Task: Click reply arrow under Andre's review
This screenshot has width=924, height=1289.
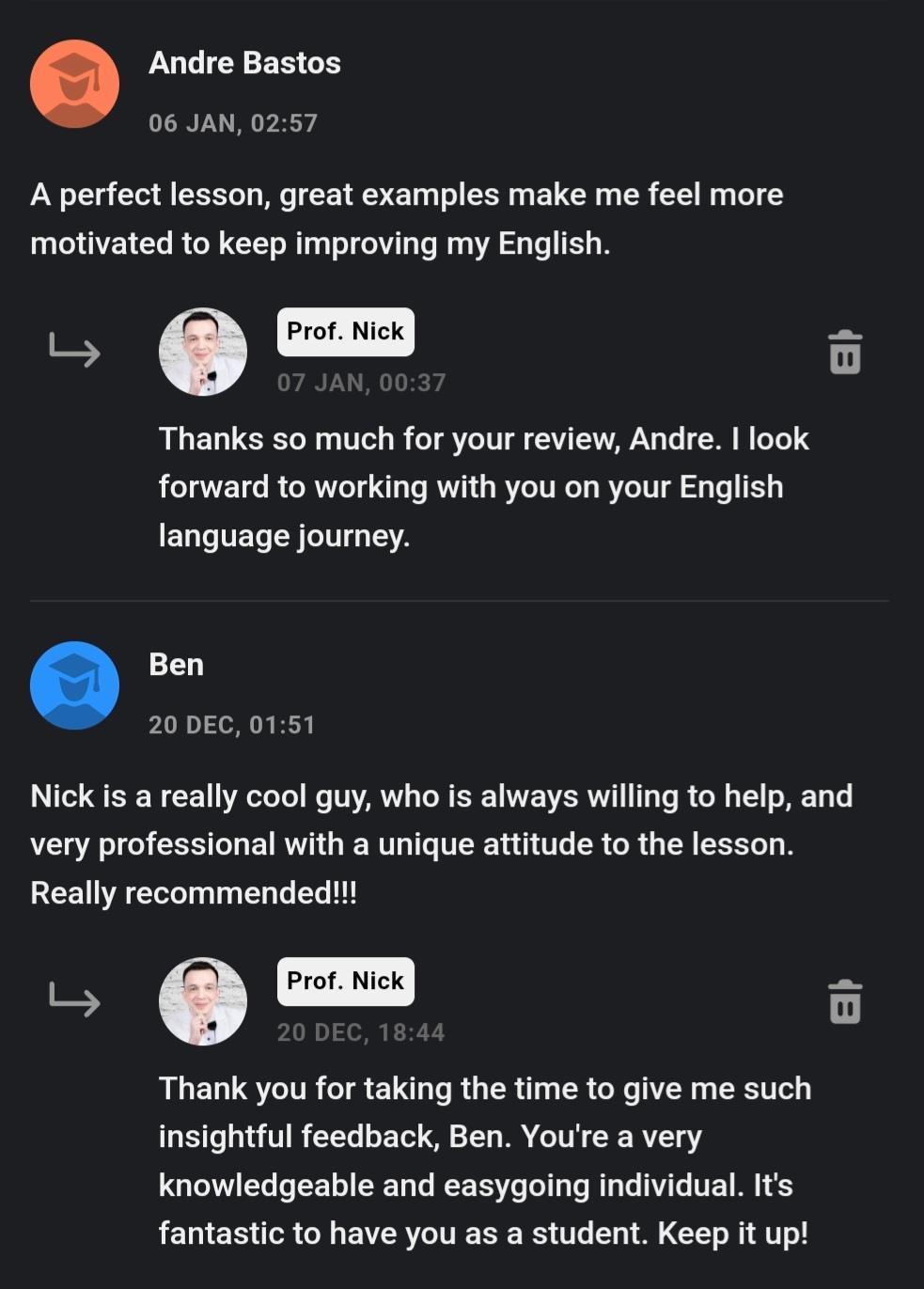Action: (74, 350)
